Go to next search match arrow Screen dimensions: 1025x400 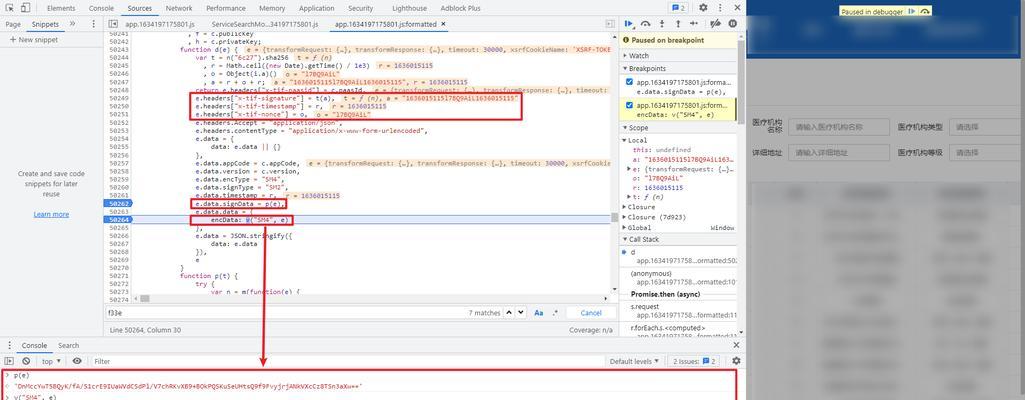click(x=521, y=312)
